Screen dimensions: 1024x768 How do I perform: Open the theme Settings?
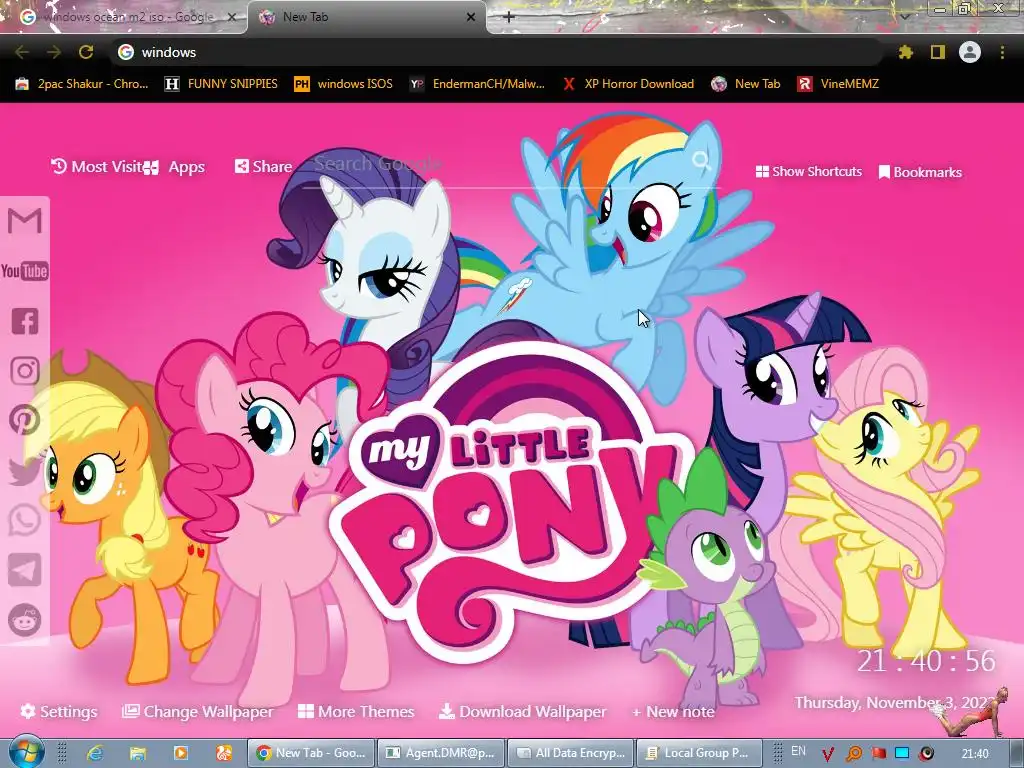(x=59, y=711)
